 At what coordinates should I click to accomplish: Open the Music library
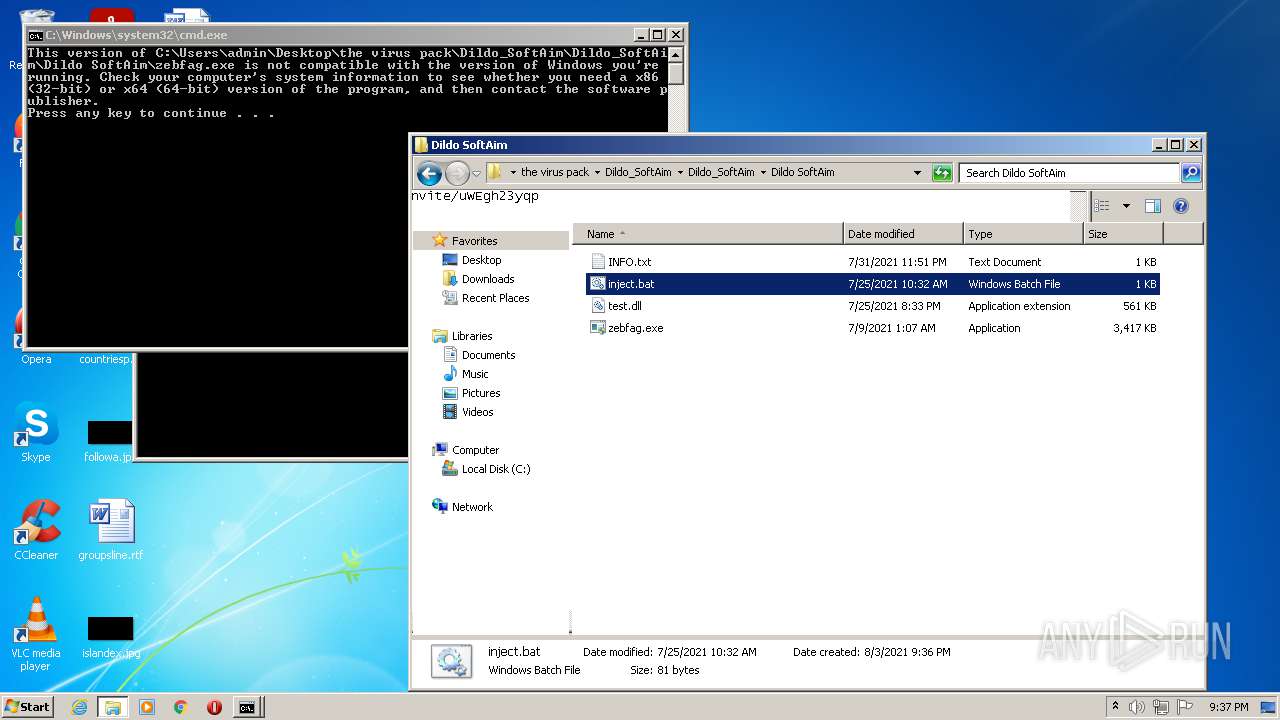tap(474, 374)
